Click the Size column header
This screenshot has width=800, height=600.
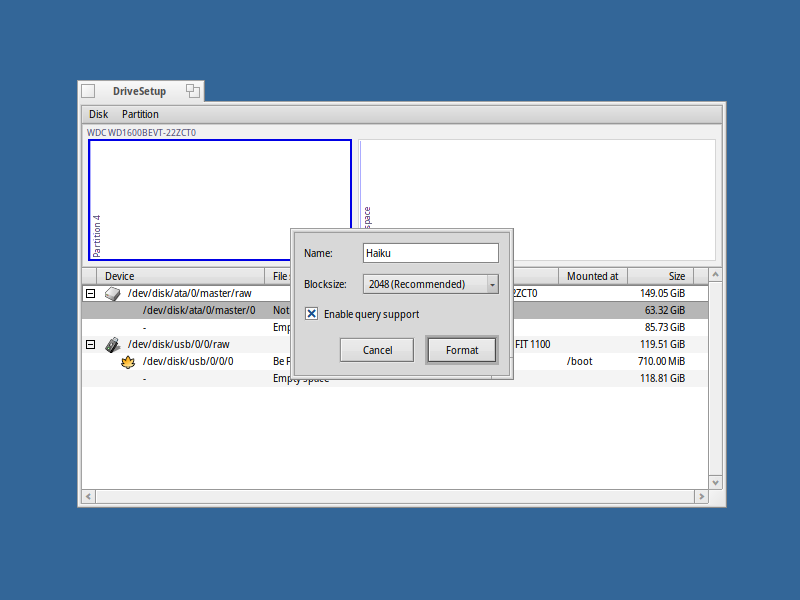click(660, 276)
